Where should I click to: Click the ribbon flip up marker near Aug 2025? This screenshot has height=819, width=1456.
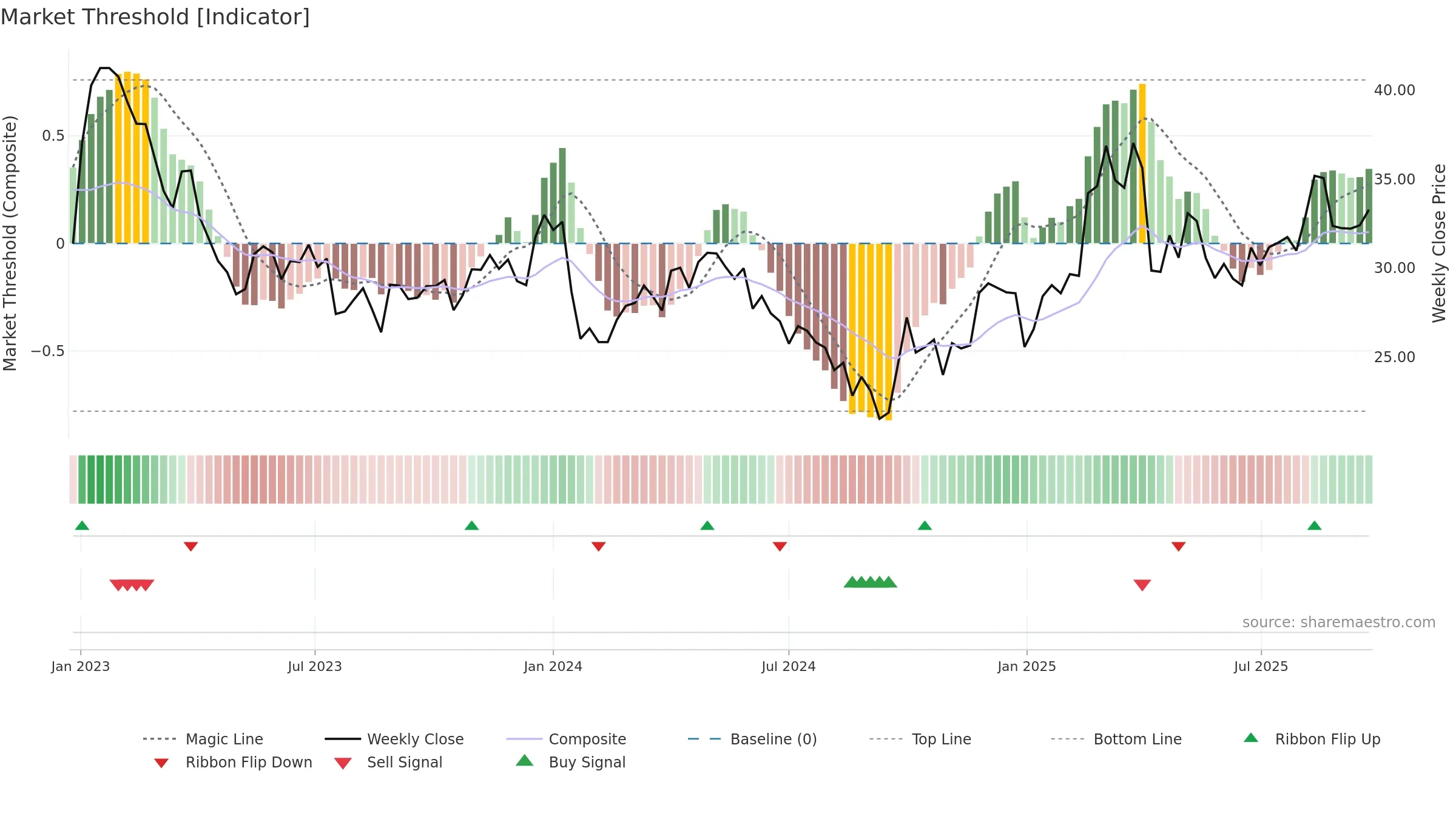[1314, 525]
